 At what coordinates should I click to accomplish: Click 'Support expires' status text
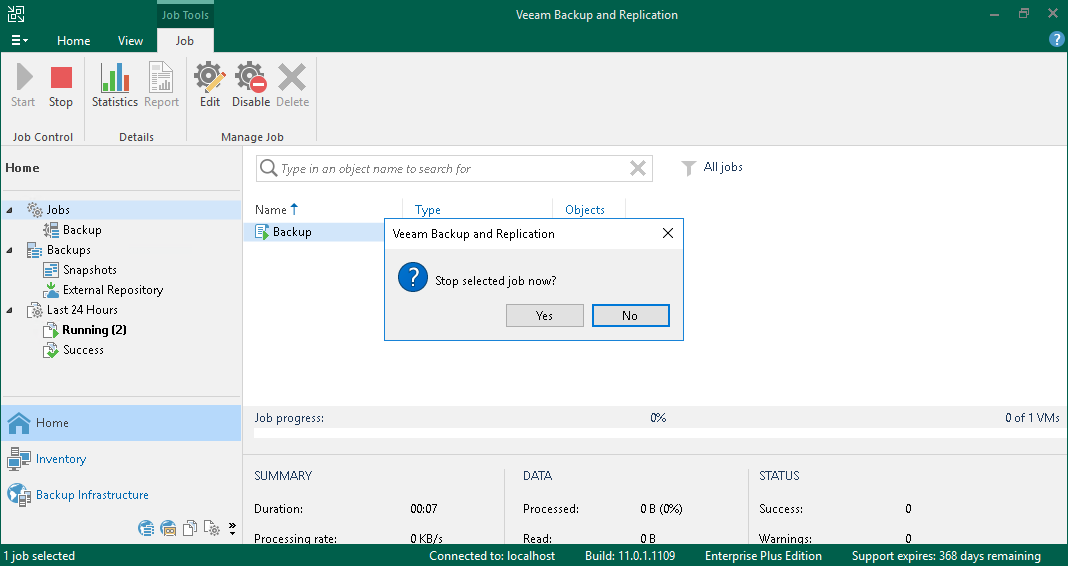[946, 556]
